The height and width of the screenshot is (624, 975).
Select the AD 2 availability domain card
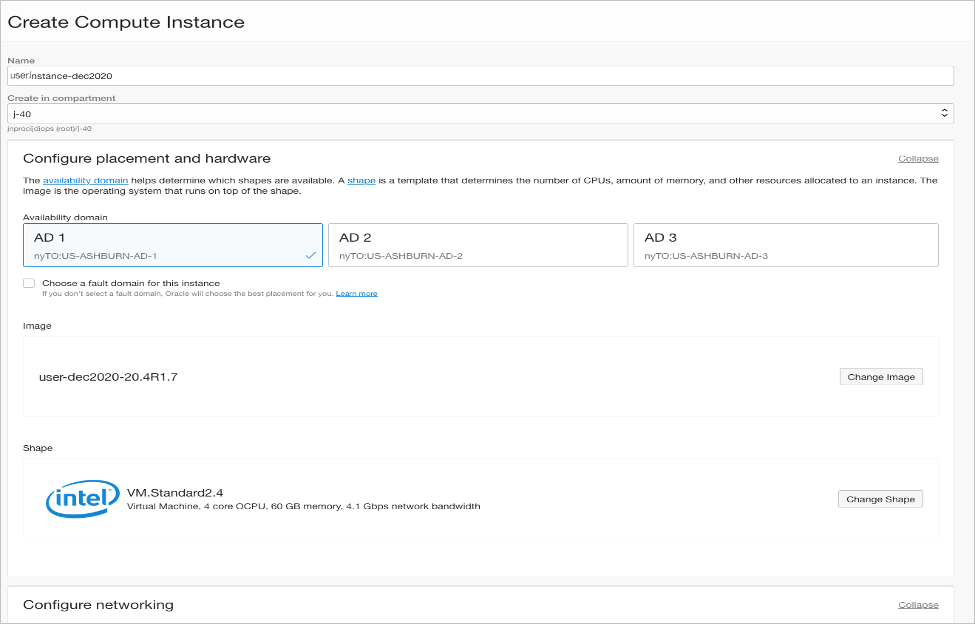[x=477, y=245]
